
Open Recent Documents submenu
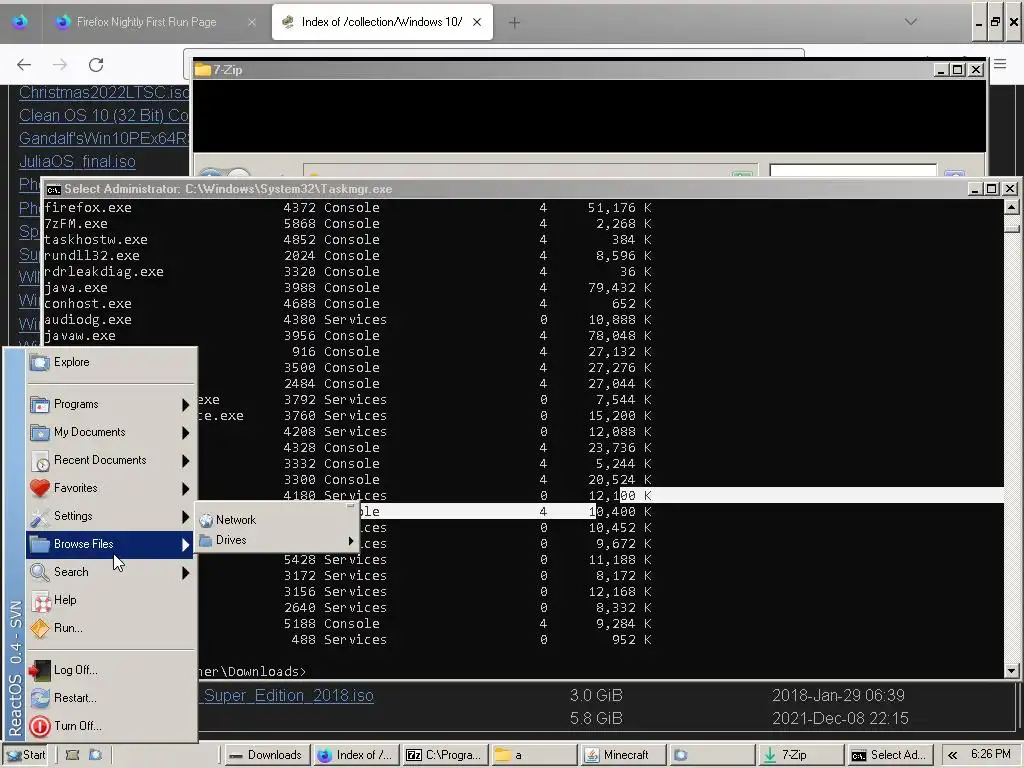[111, 460]
